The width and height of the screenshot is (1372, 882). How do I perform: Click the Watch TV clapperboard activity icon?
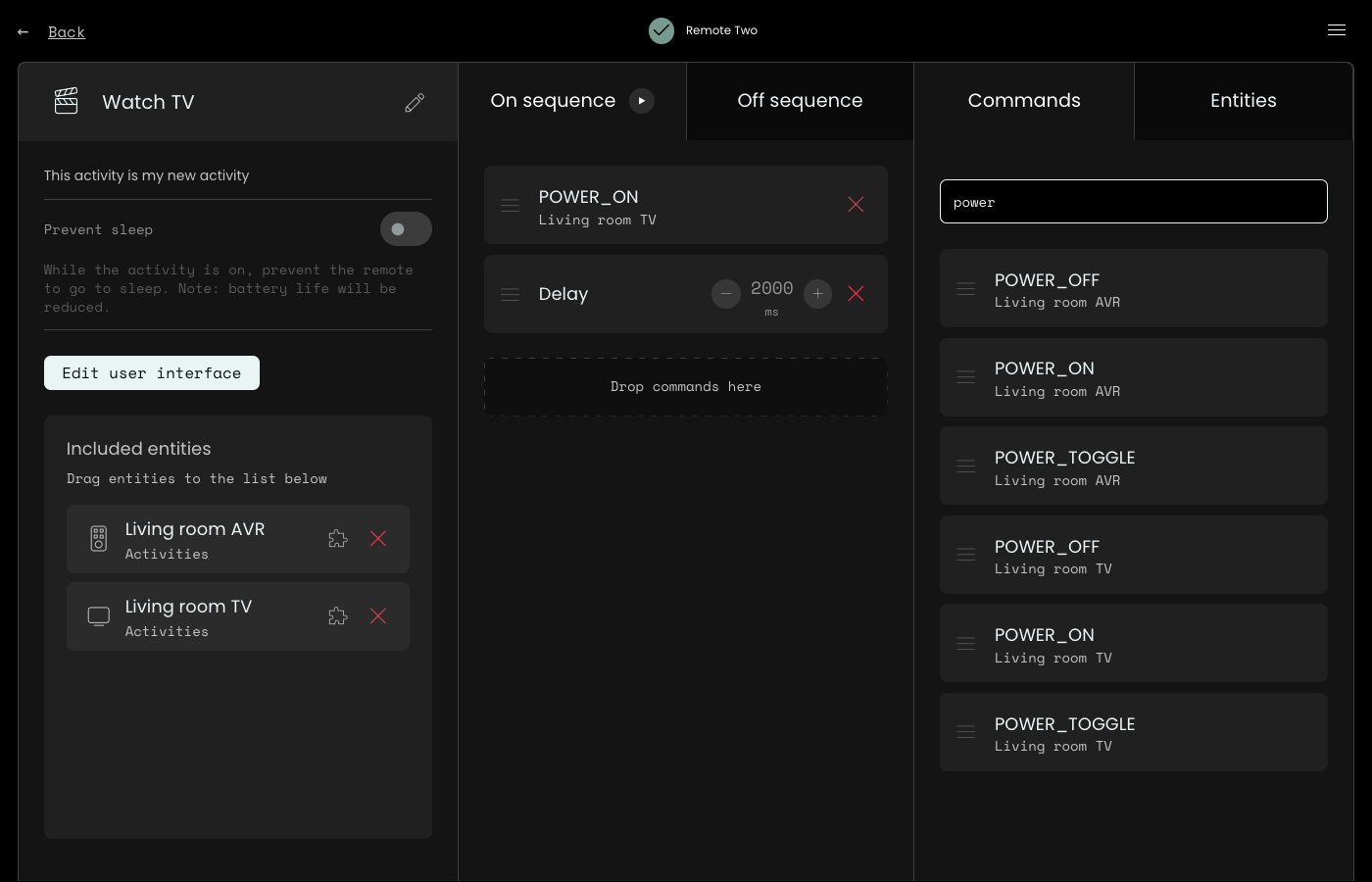click(x=66, y=101)
